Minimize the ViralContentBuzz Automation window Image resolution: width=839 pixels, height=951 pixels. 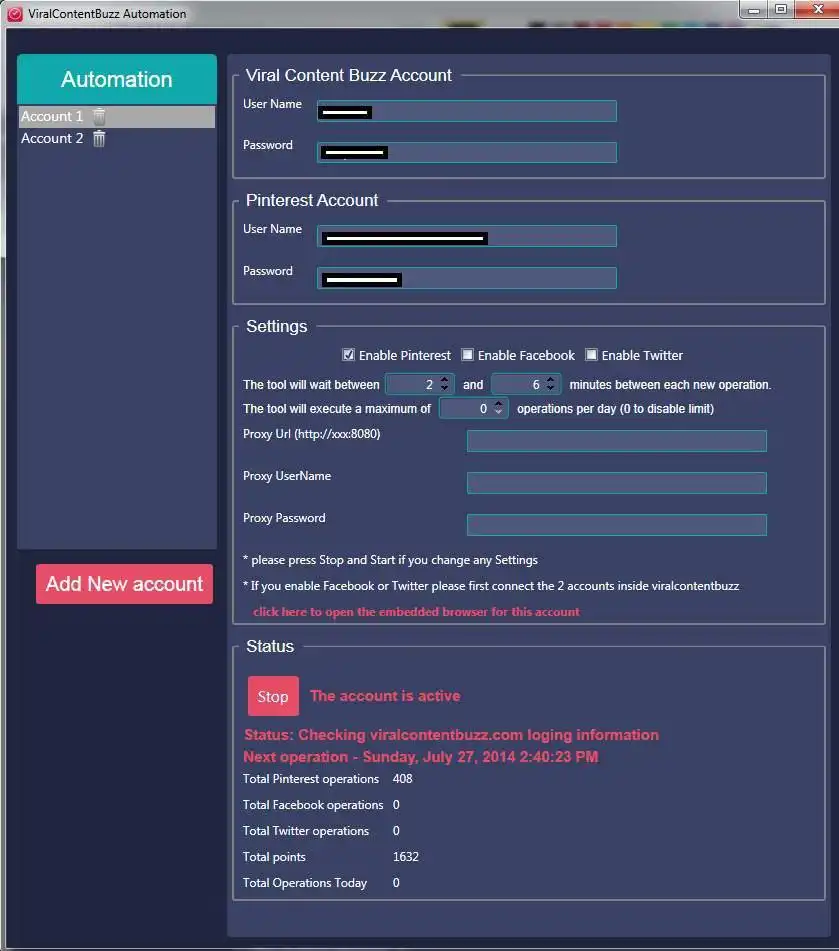(x=753, y=10)
